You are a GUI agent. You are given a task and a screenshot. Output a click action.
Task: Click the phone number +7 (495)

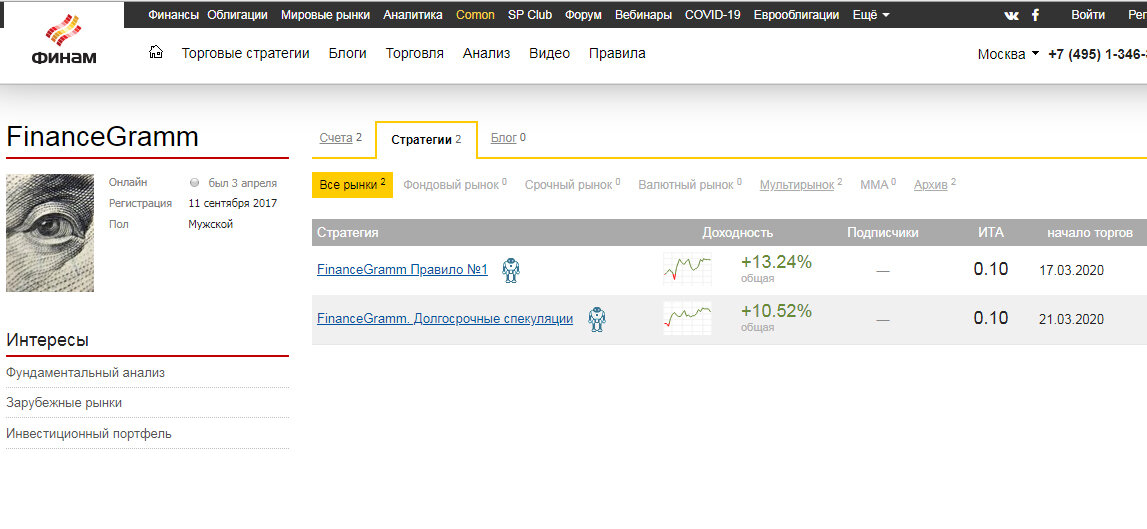coord(1097,54)
